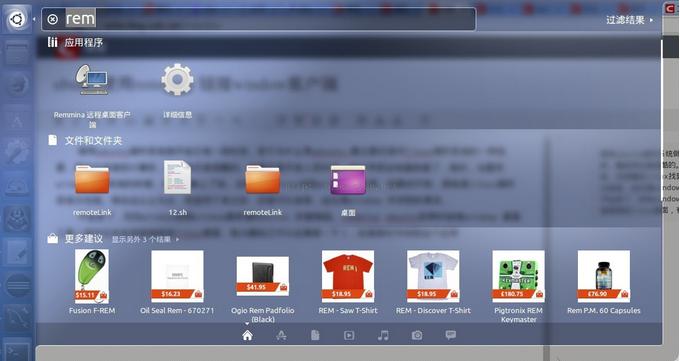Switch to the Social messages lens
The height and width of the screenshot is (361, 680).
tap(451, 335)
